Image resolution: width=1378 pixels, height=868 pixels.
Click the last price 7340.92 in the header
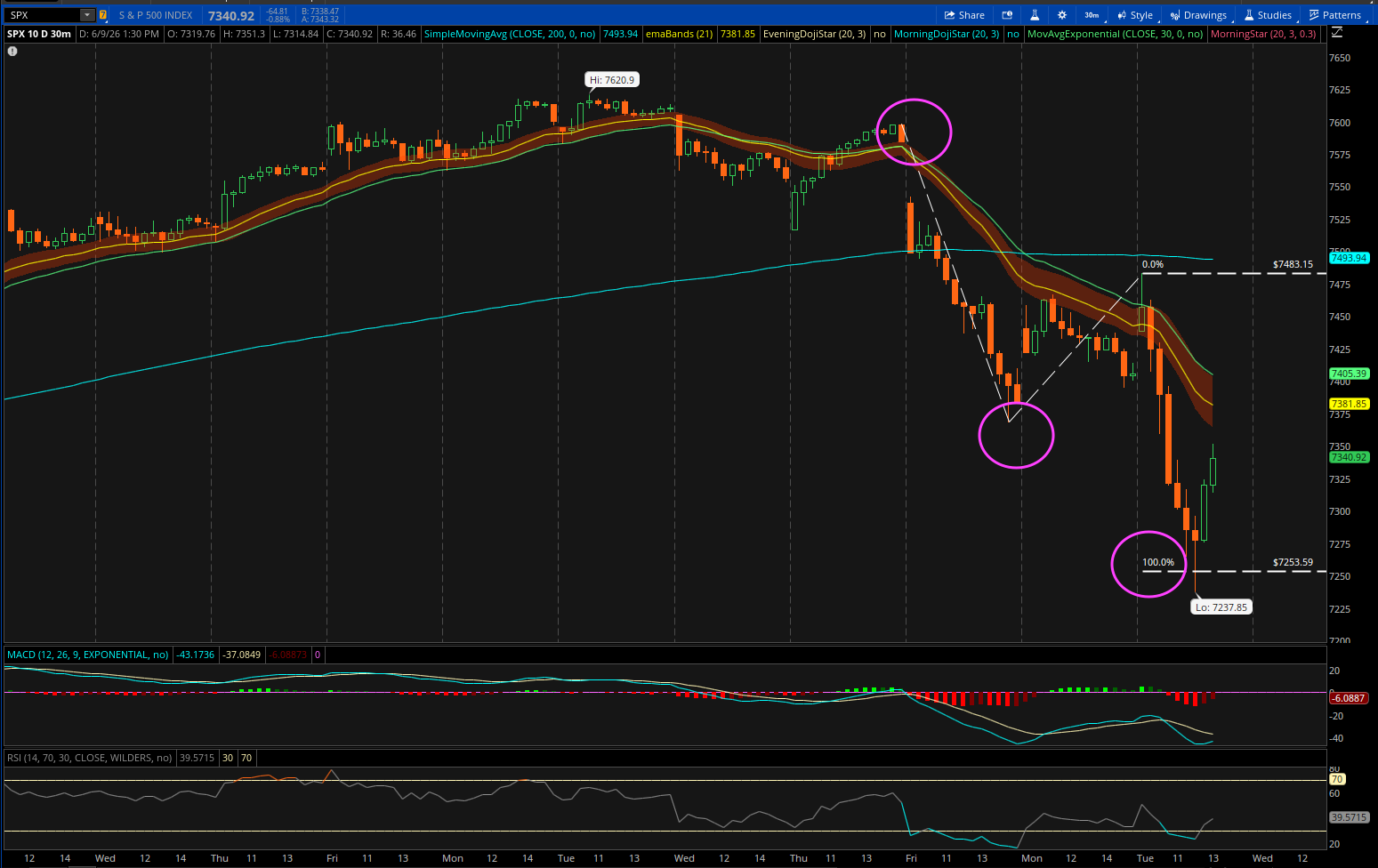pyautogui.click(x=231, y=15)
